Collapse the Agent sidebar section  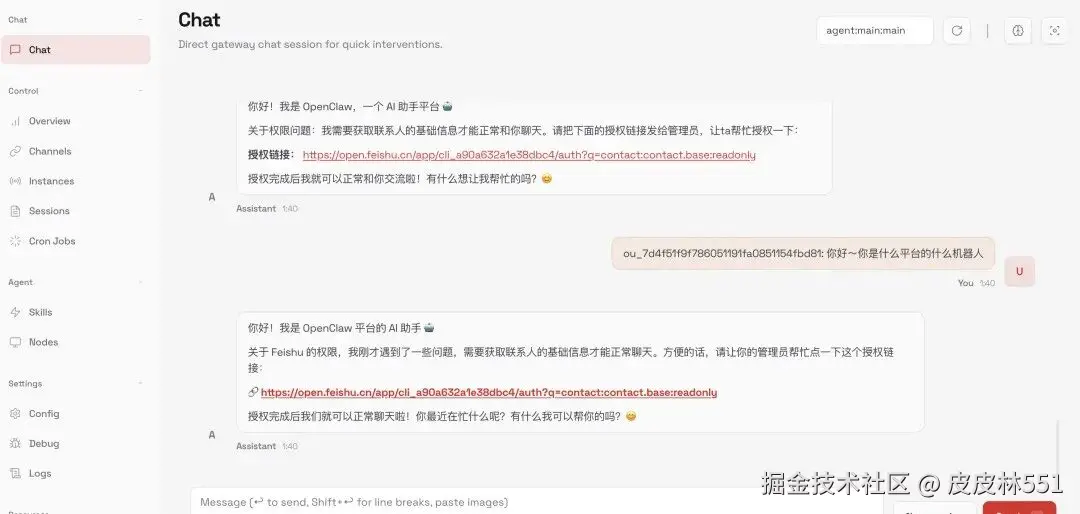(x=141, y=282)
